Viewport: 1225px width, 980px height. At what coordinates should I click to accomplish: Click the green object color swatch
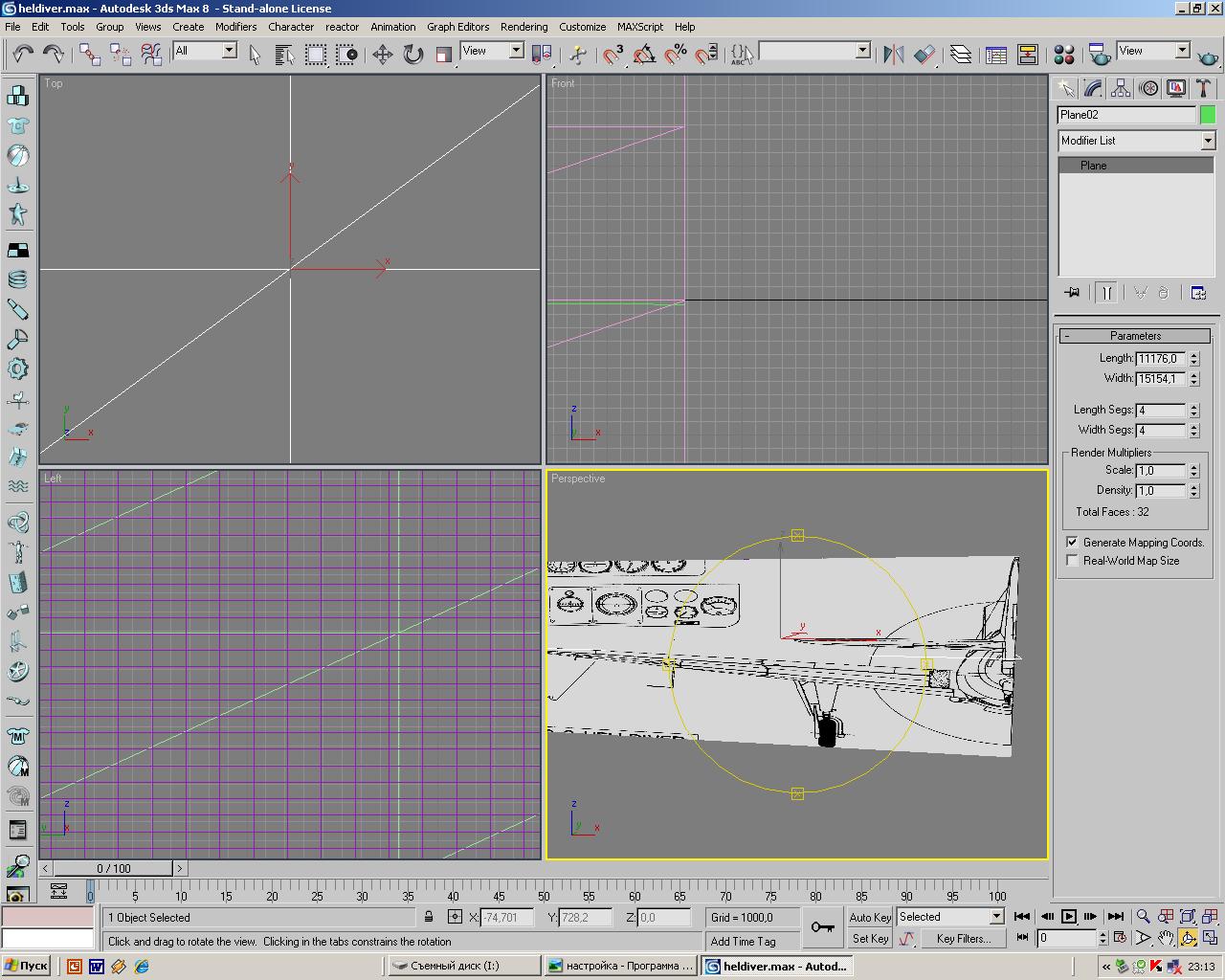1208,115
